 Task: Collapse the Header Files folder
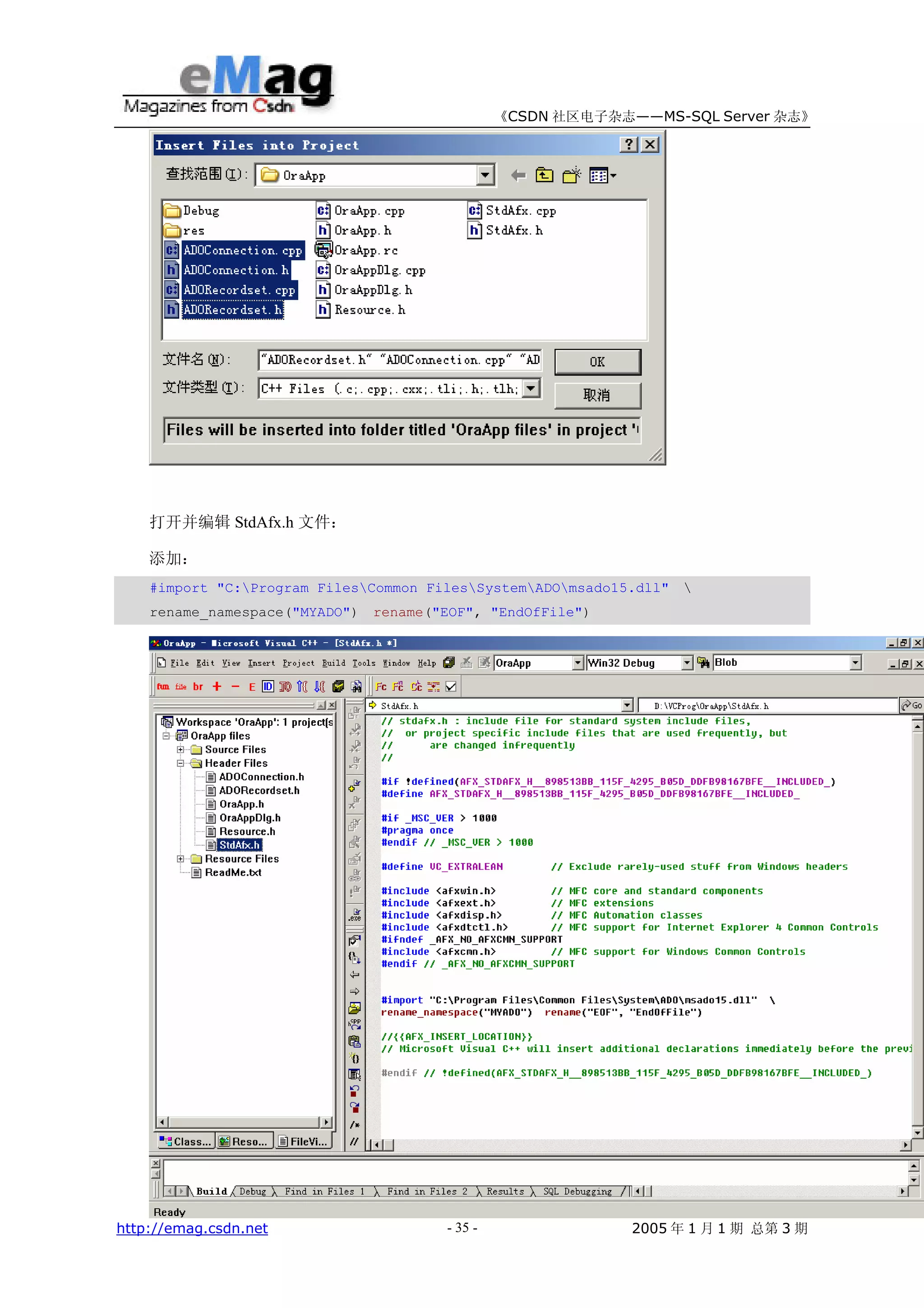tap(180, 763)
